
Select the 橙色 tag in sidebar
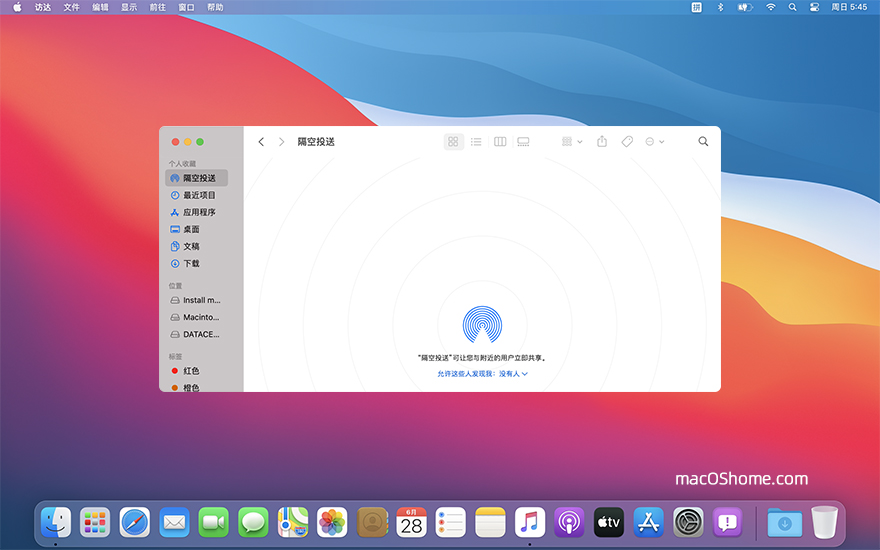(196, 387)
